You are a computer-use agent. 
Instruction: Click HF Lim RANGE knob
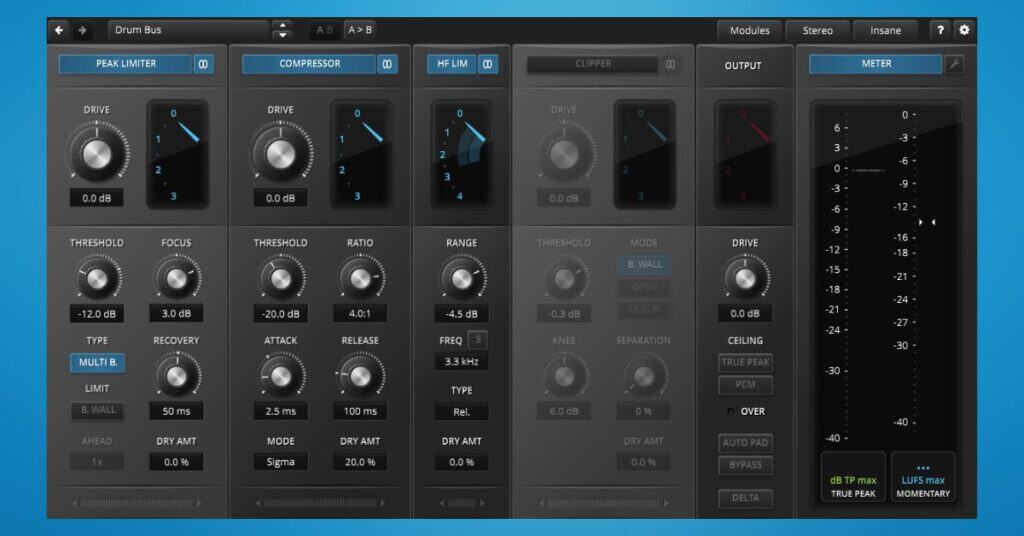461,279
